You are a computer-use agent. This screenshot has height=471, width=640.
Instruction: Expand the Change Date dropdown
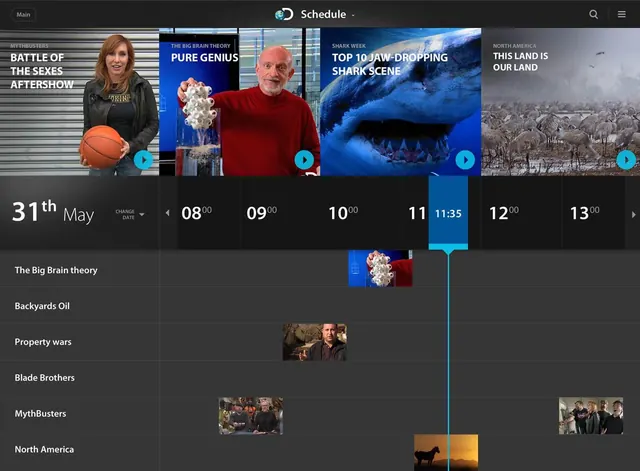point(130,214)
